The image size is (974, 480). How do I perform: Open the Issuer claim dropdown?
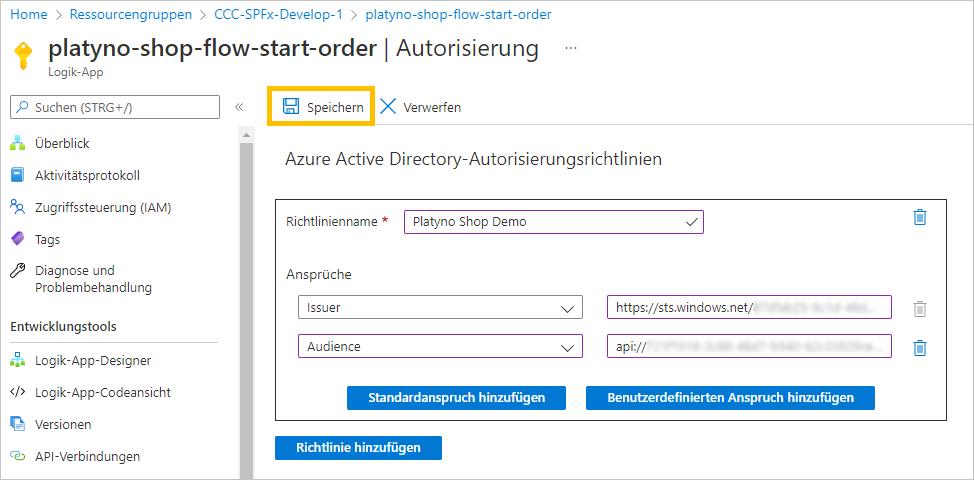pyautogui.click(x=440, y=307)
